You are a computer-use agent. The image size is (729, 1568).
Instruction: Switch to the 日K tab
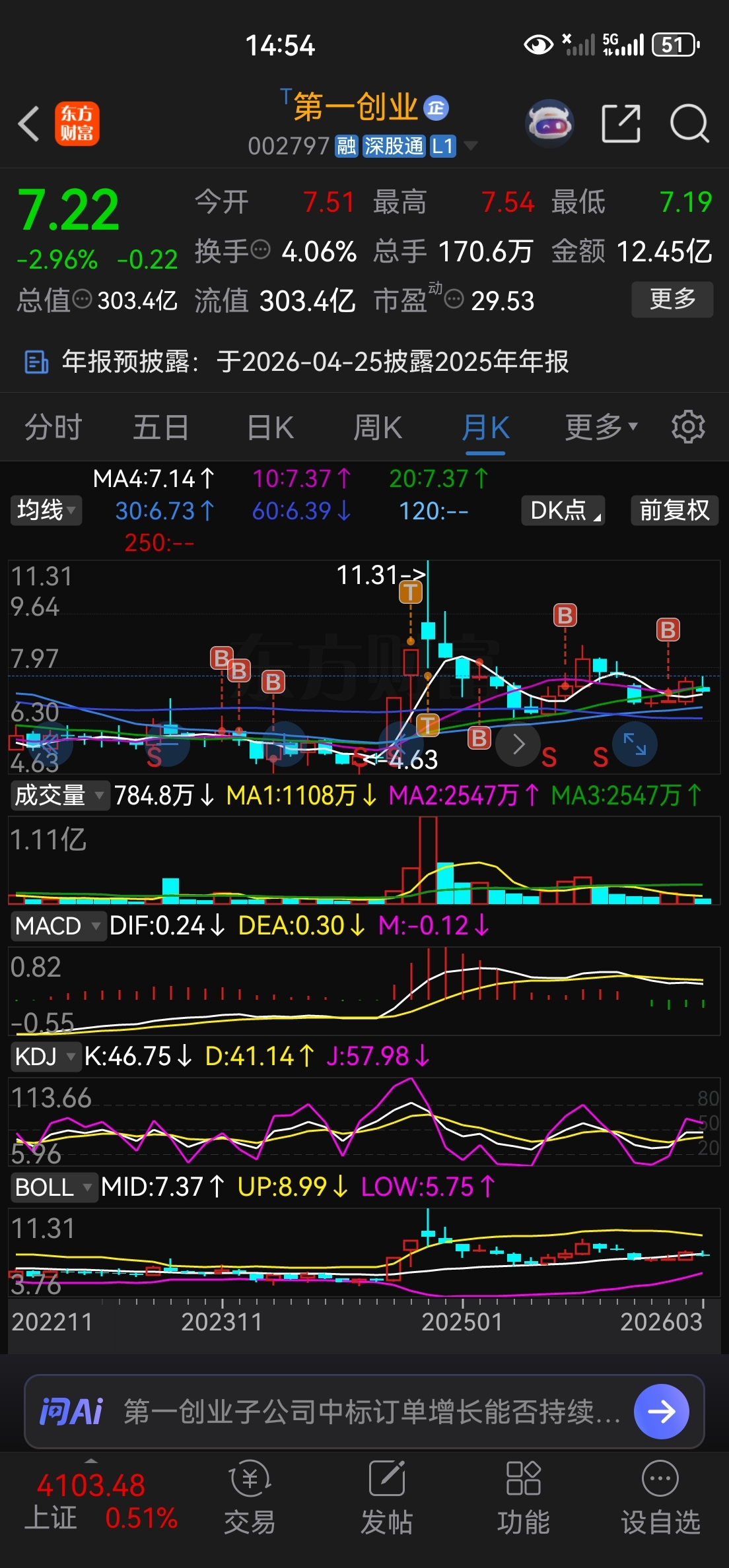[x=270, y=428]
